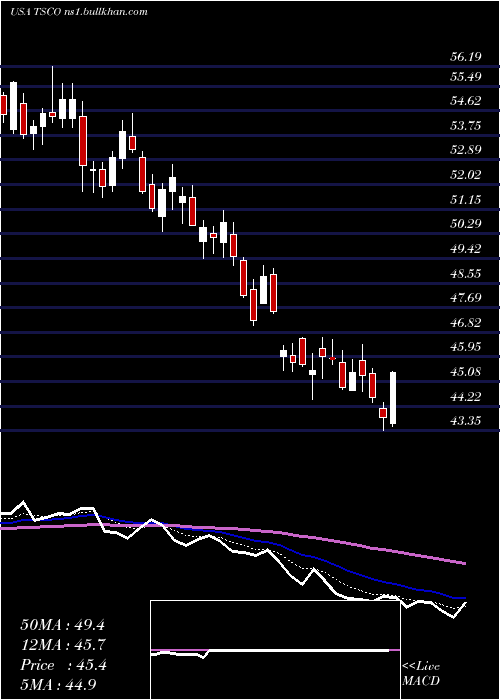Click the pink 50MA line's right end
500x700 pixels.
coord(463,563)
